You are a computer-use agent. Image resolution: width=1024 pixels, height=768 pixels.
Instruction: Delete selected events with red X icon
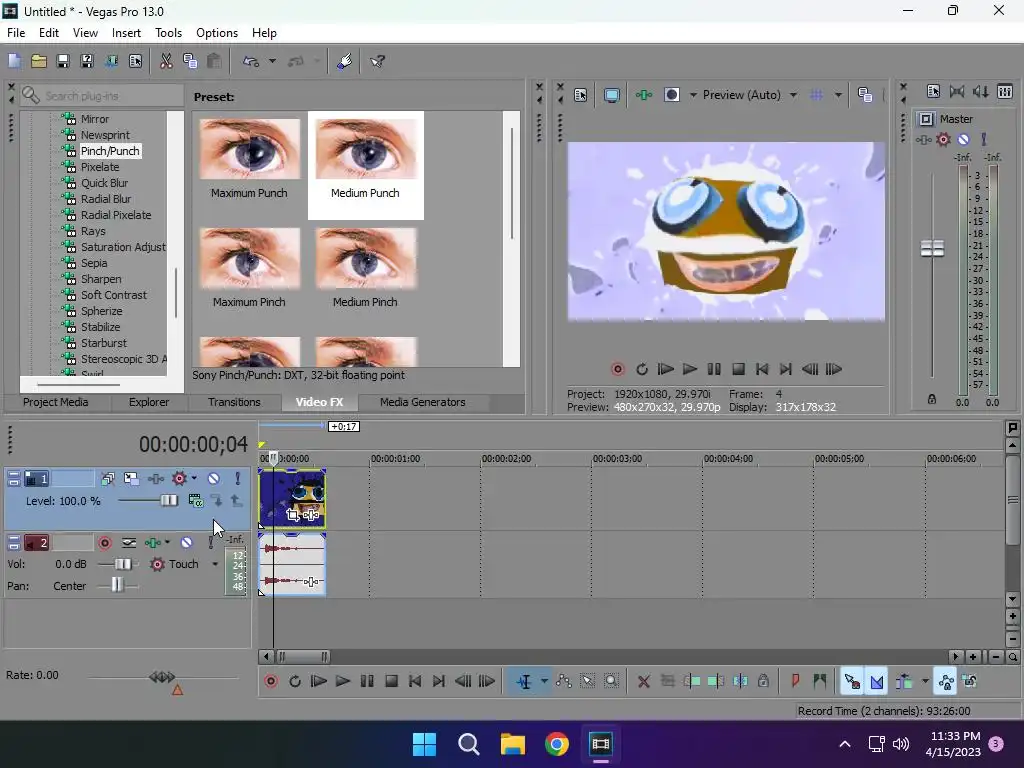tap(643, 682)
